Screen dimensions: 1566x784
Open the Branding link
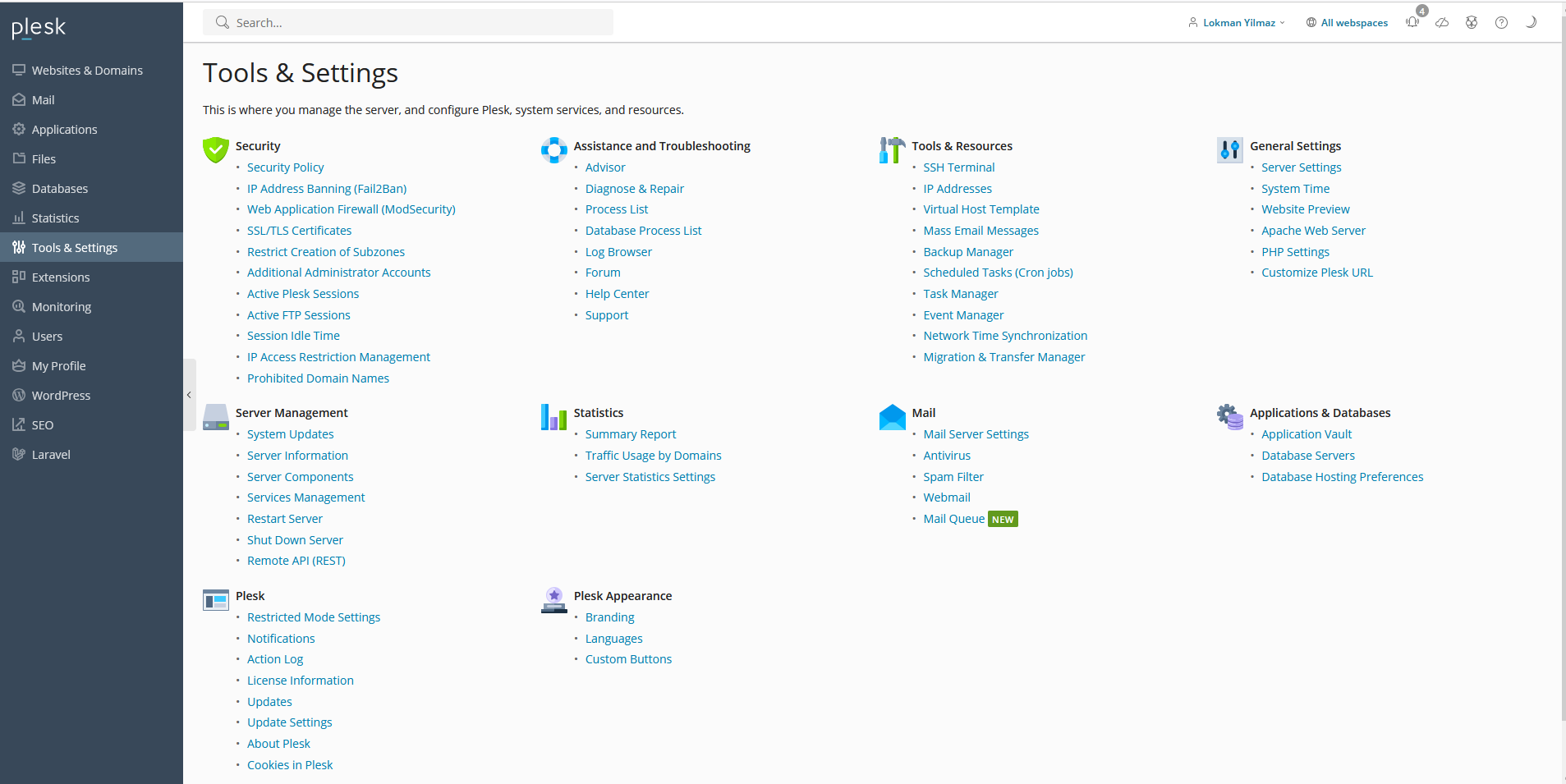(610, 617)
